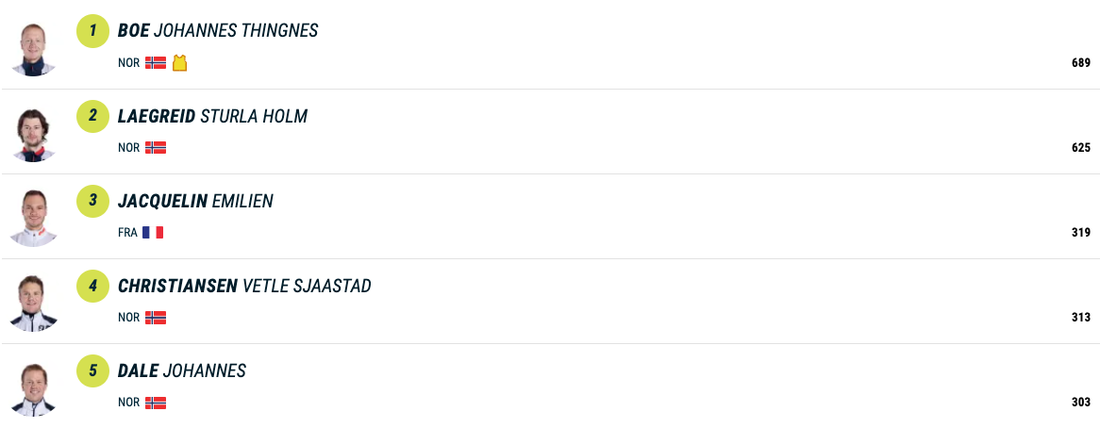Screen dimensions: 1100x428
Task: Open LAEGREID Sturla Holm profile link
Action: pyautogui.click(x=212, y=116)
